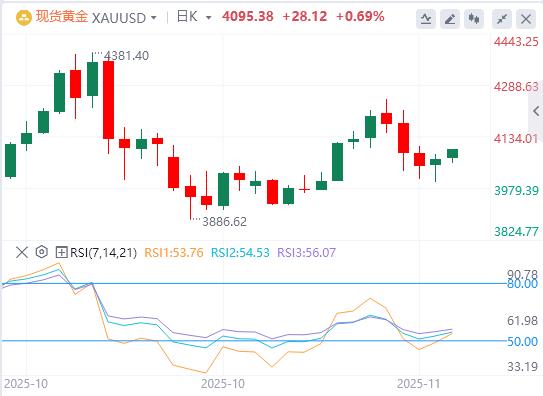Click the RSI2:54.53 value

point(240,253)
